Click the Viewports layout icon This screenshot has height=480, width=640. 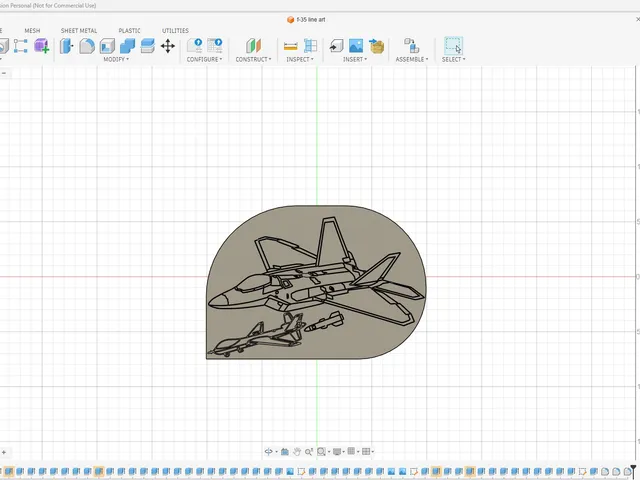[366, 451]
